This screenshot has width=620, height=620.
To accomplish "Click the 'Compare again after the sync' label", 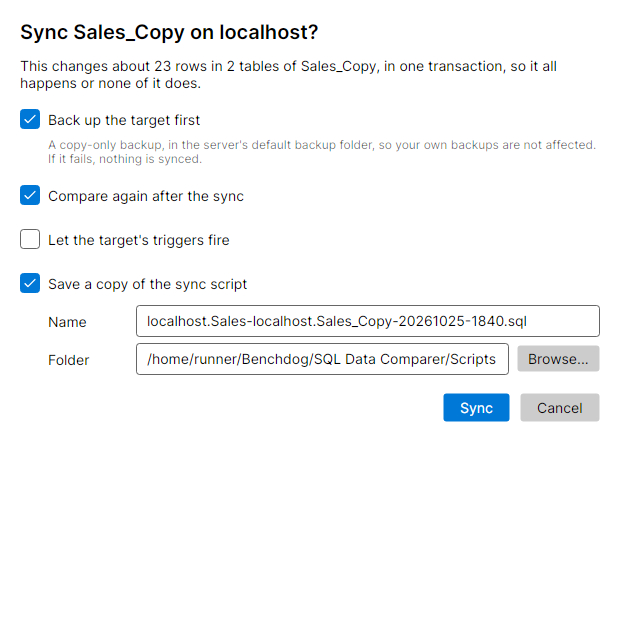I will (146, 196).
